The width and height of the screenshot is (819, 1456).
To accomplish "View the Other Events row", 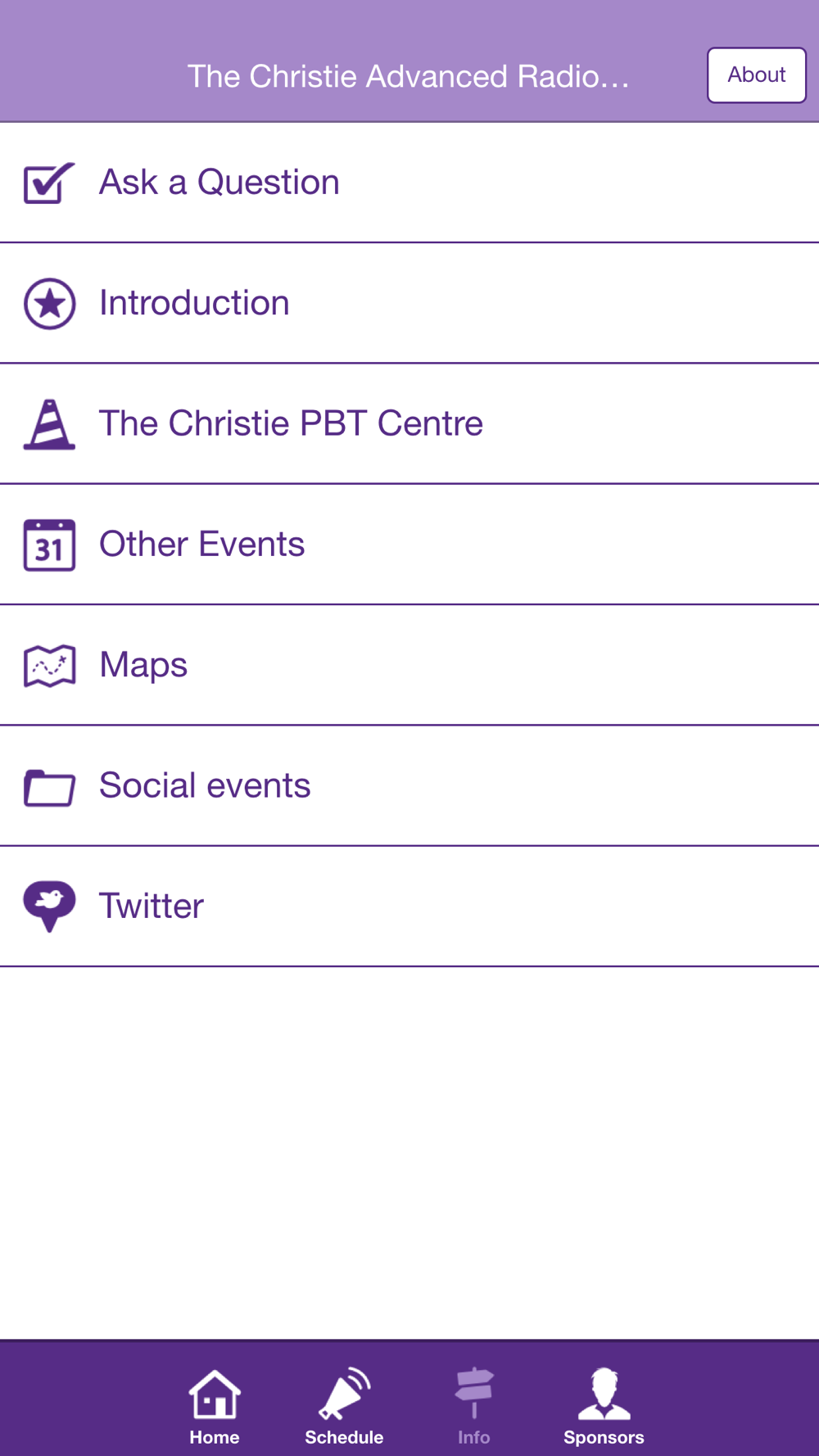I will 409,545.
